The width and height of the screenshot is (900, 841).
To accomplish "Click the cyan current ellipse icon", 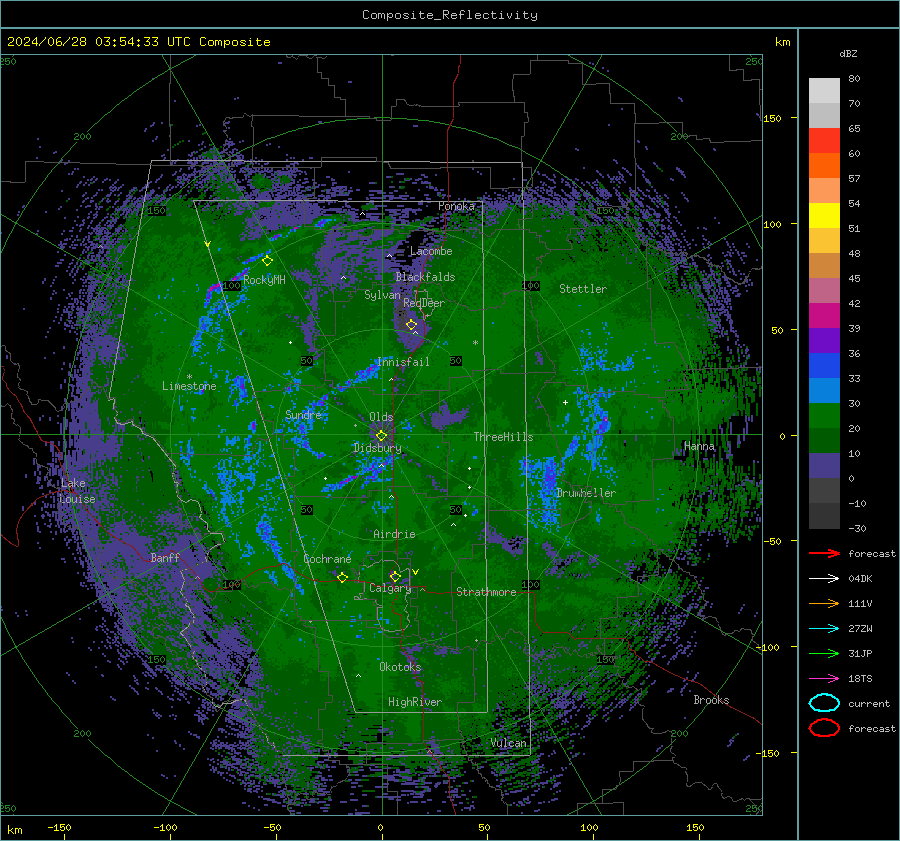I will [824, 703].
